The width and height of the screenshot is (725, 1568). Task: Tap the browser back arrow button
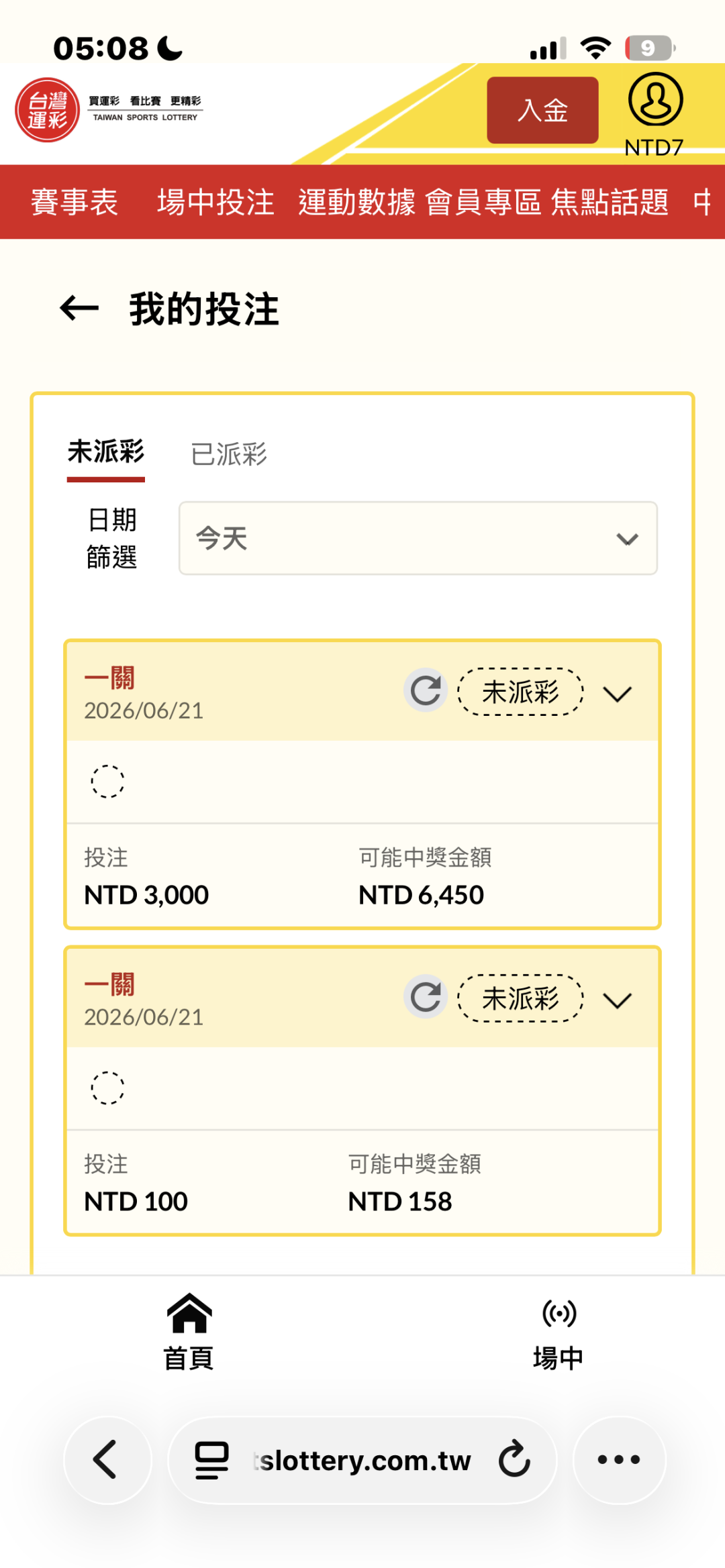[x=108, y=1459]
